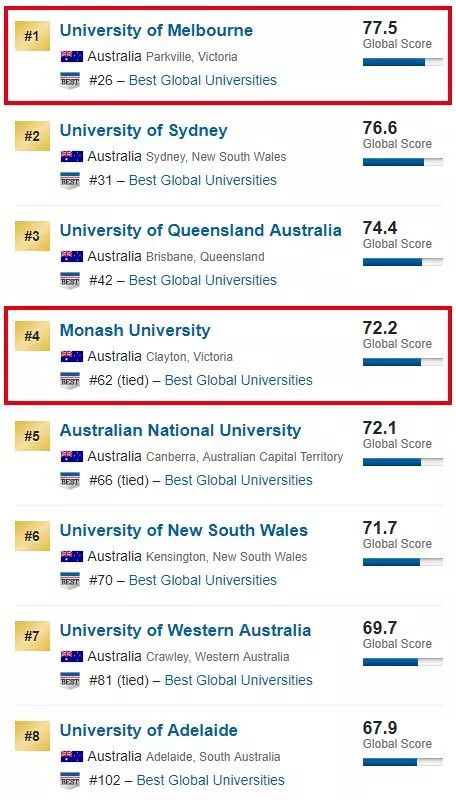Click BEST badge icon beside #42 ranking
This screenshot has width=456, height=800.
click(70, 281)
